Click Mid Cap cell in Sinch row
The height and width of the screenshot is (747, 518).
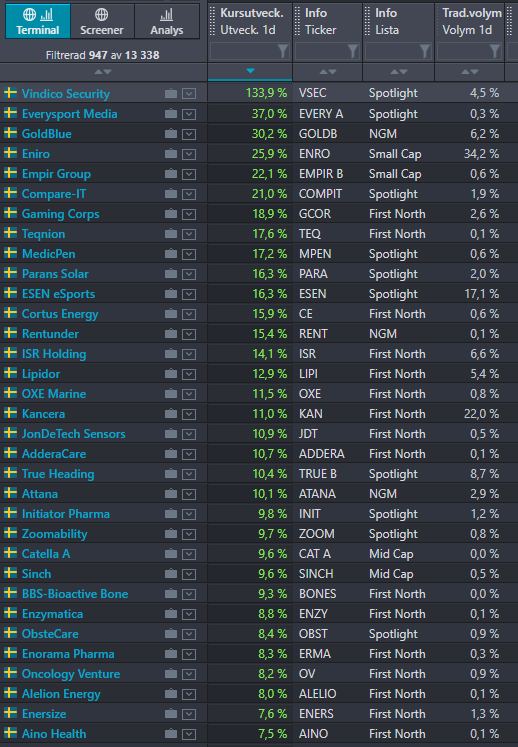[x=398, y=574]
